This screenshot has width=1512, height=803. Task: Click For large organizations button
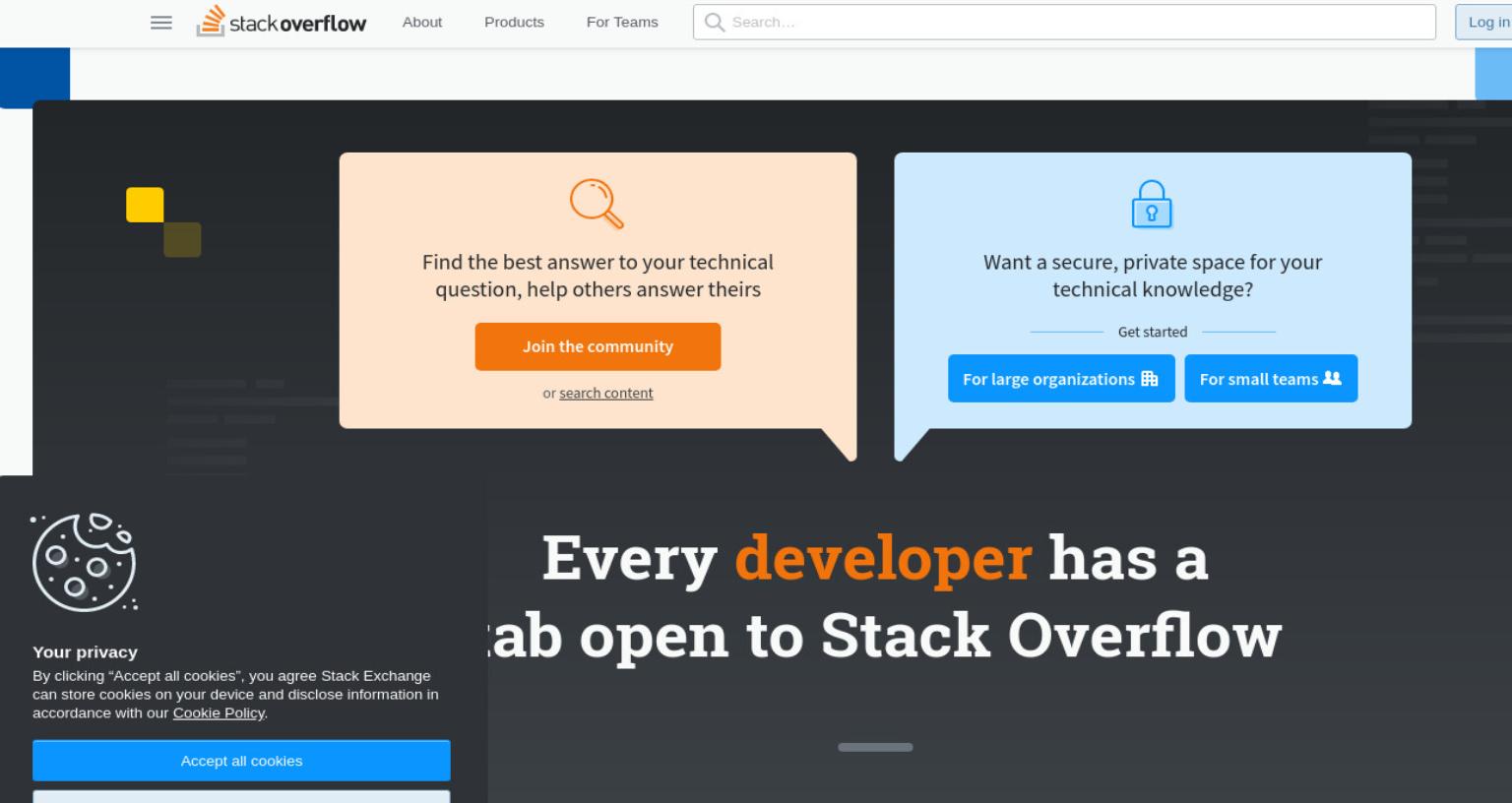click(1061, 379)
